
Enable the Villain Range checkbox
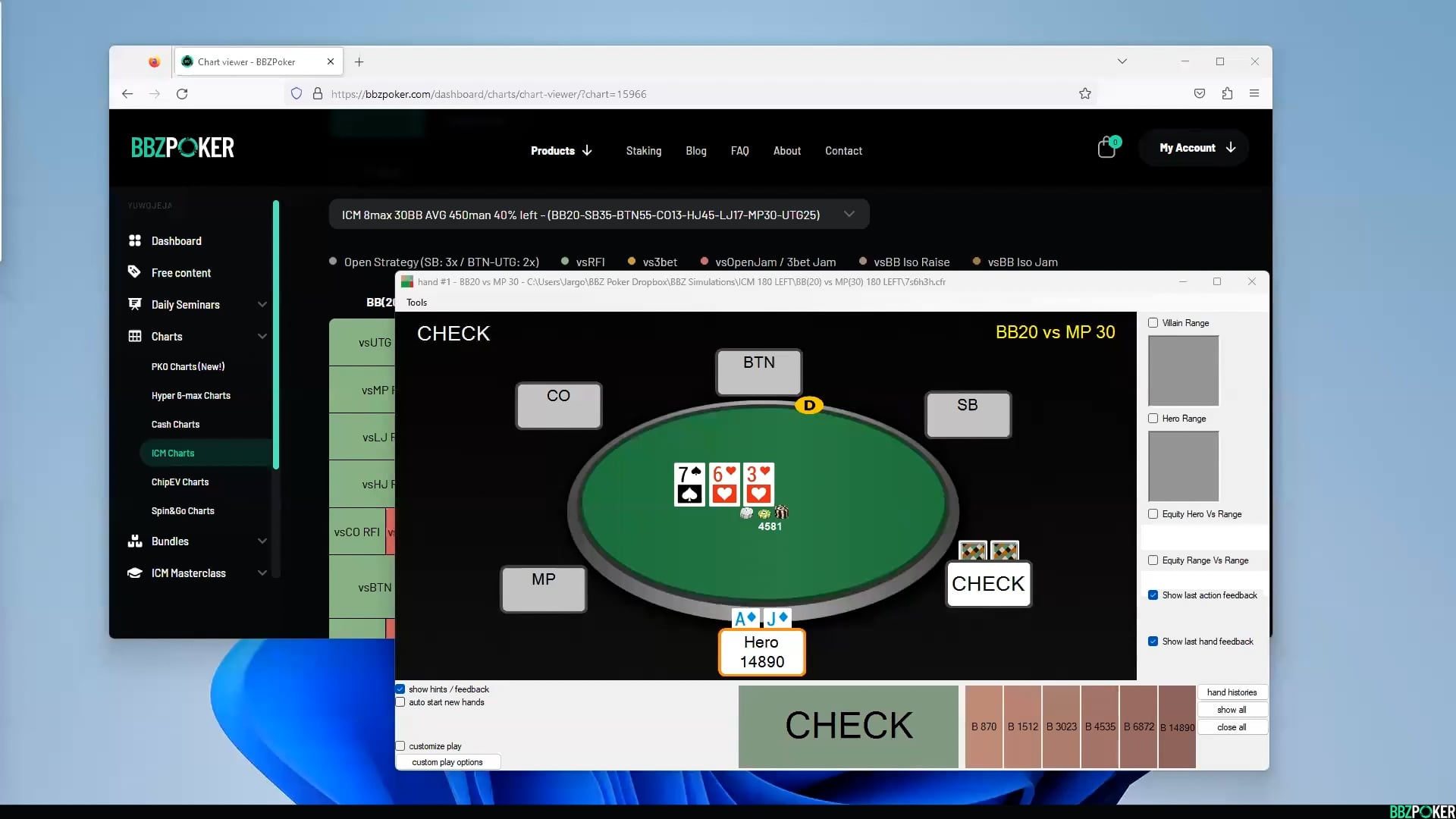[1152, 322]
